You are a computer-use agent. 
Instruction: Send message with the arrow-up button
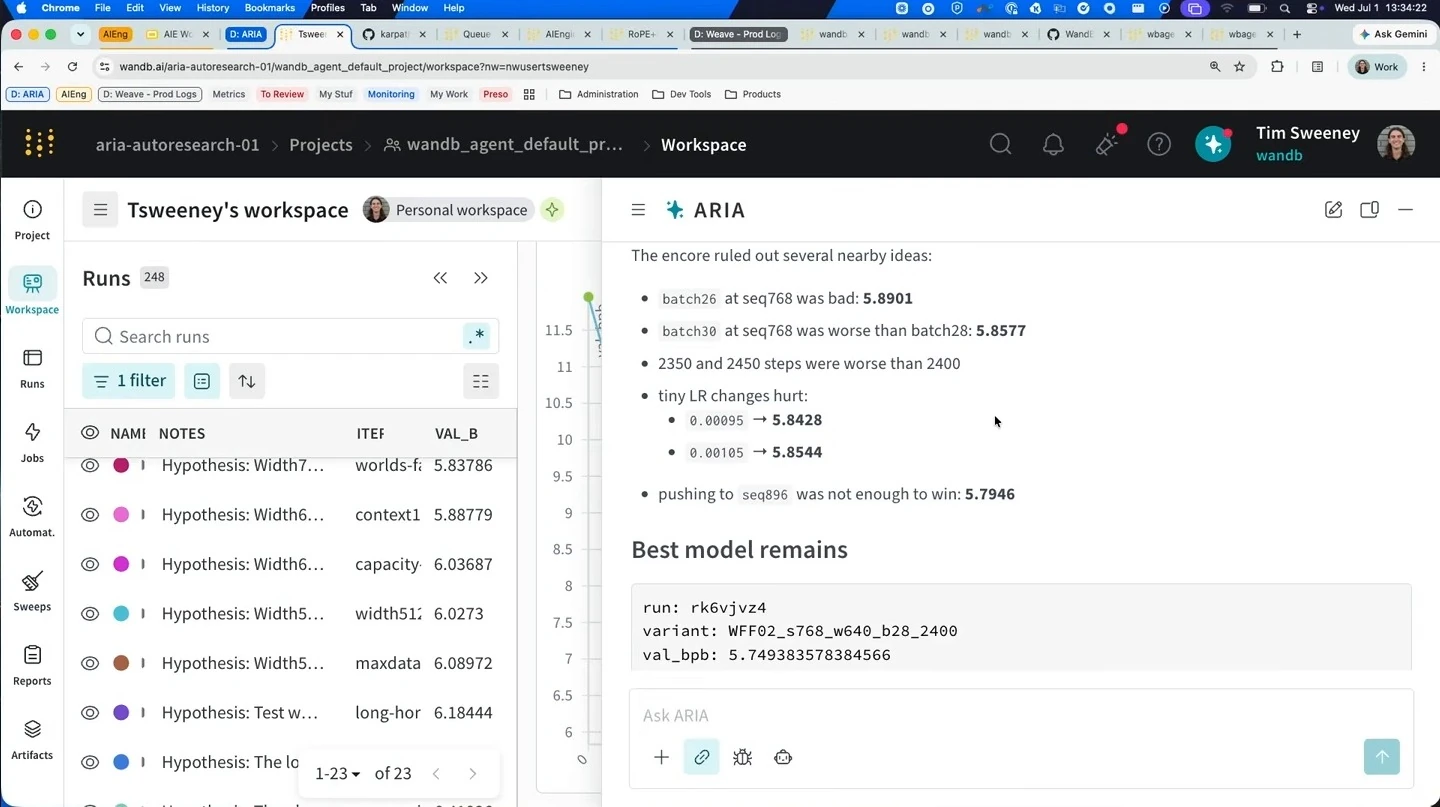pos(1382,757)
